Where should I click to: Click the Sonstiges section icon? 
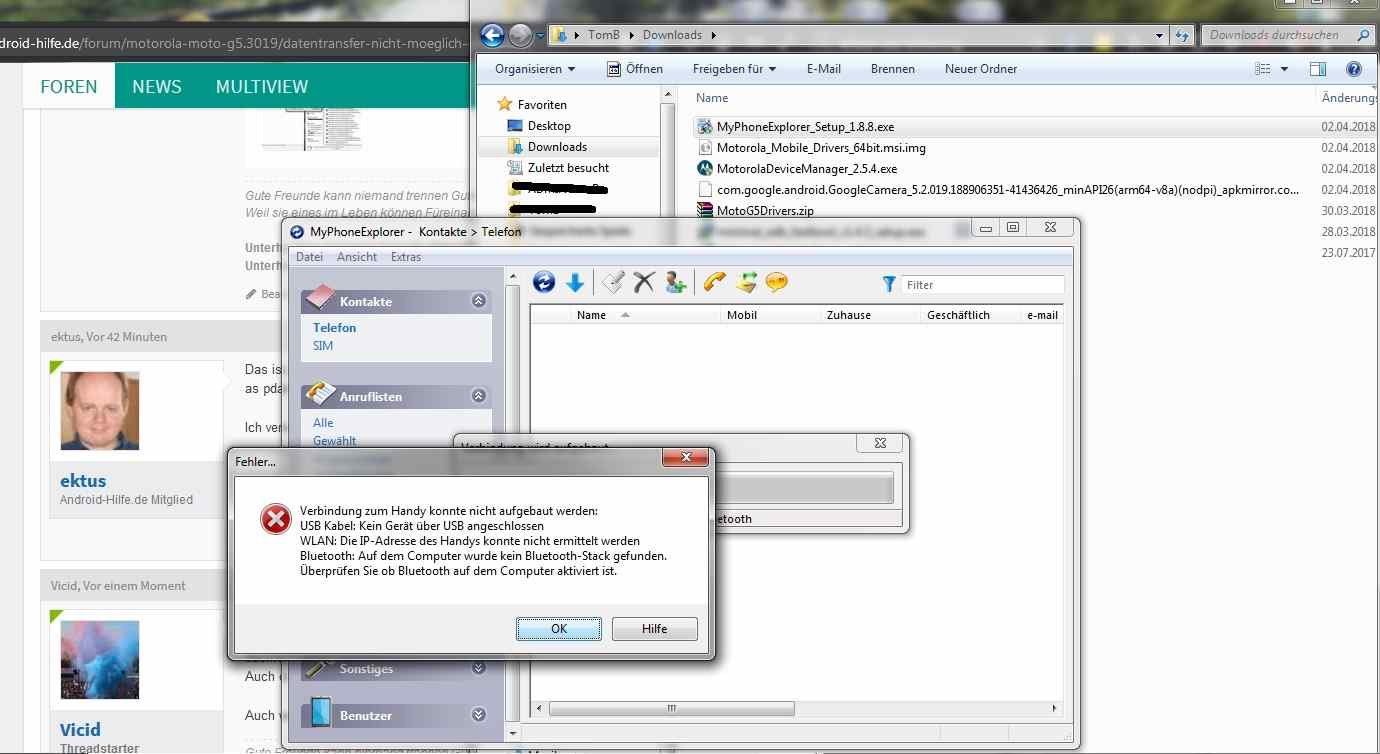[x=320, y=668]
